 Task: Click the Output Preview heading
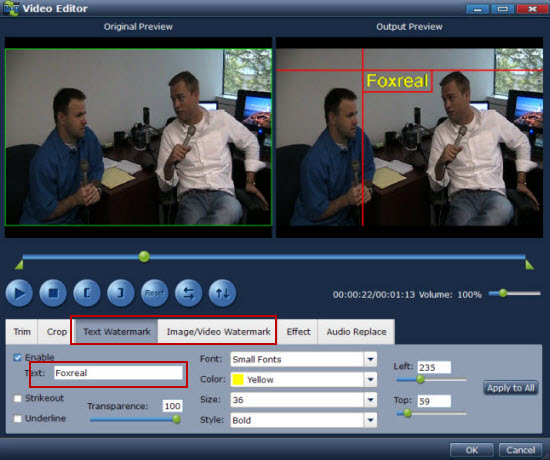(409, 27)
